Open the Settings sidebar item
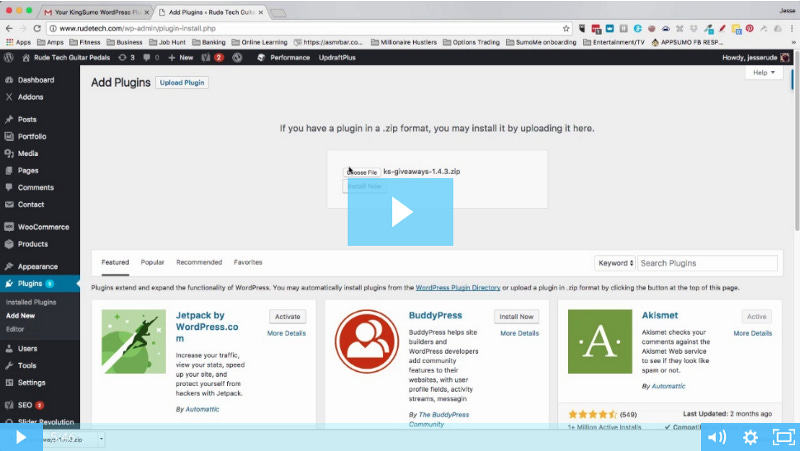Image resolution: width=800 pixels, height=451 pixels. (31, 383)
